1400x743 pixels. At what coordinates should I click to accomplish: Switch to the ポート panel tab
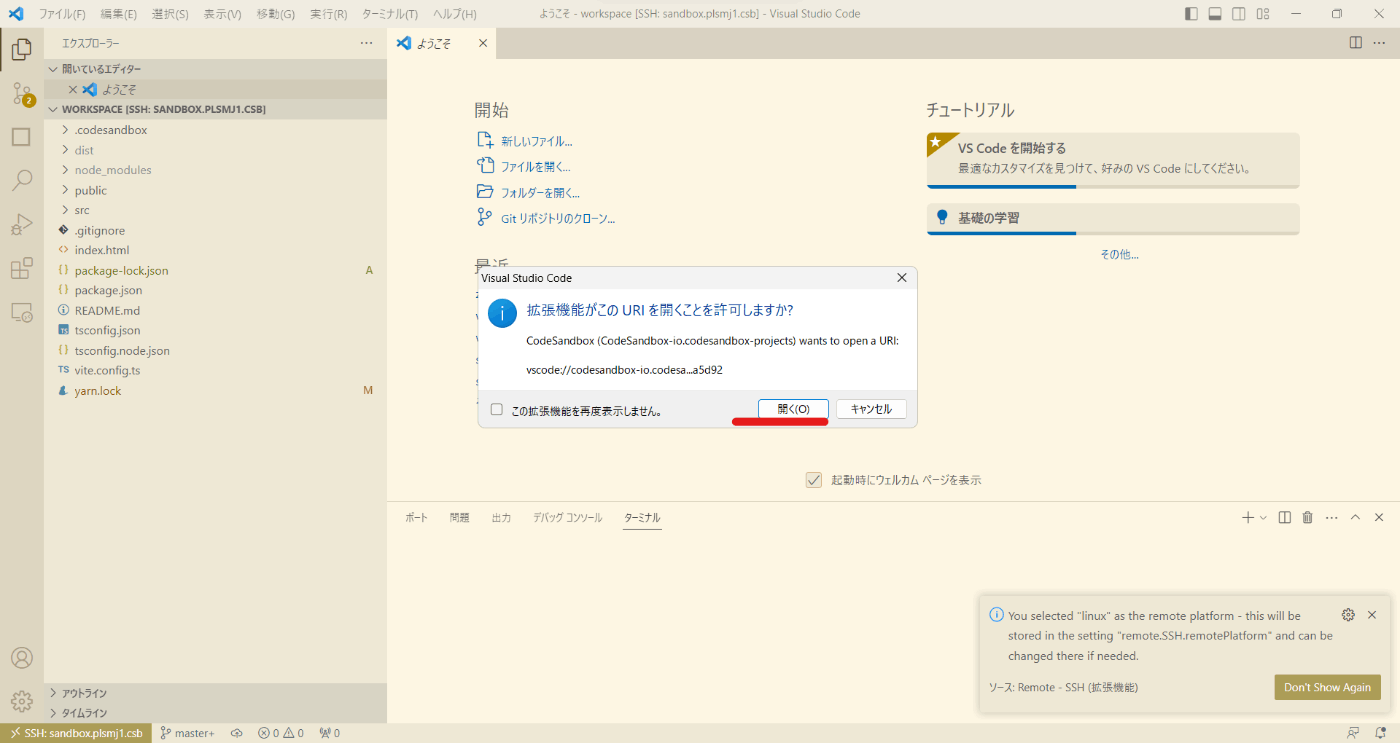[416, 518]
